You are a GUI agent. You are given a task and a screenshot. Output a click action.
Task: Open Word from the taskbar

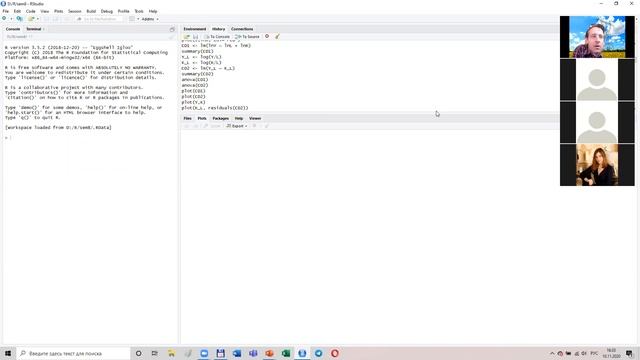click(237, 353)
